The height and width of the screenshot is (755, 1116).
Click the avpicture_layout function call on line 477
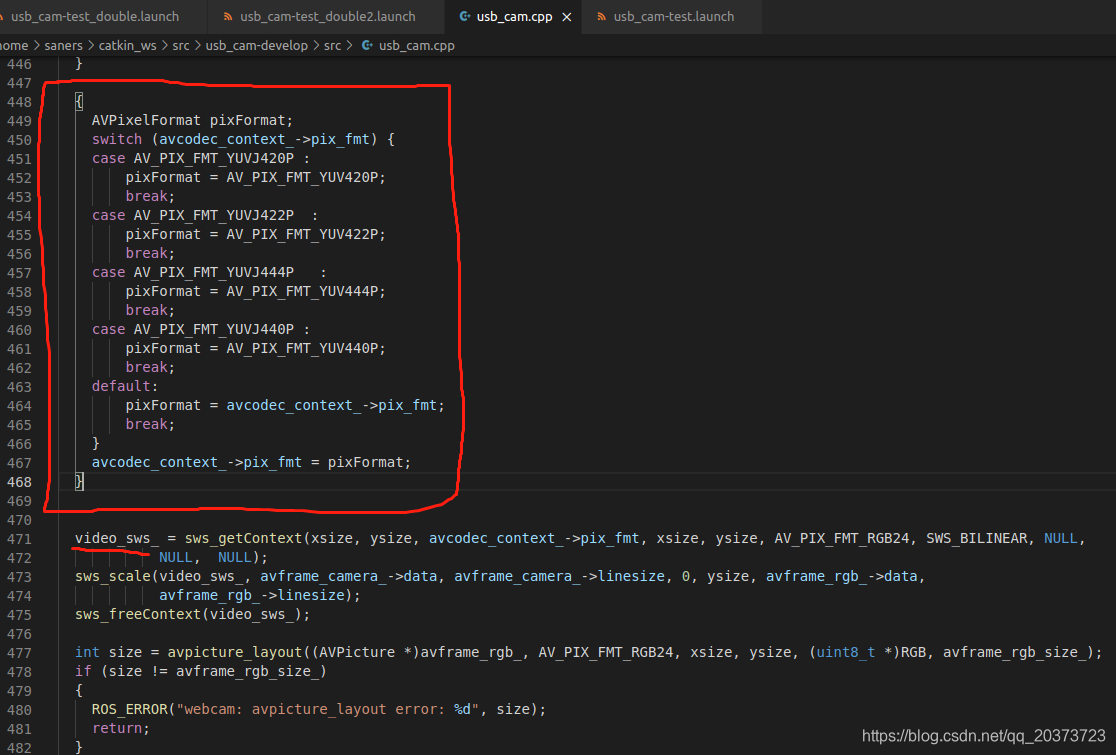(x=235, y=653)
